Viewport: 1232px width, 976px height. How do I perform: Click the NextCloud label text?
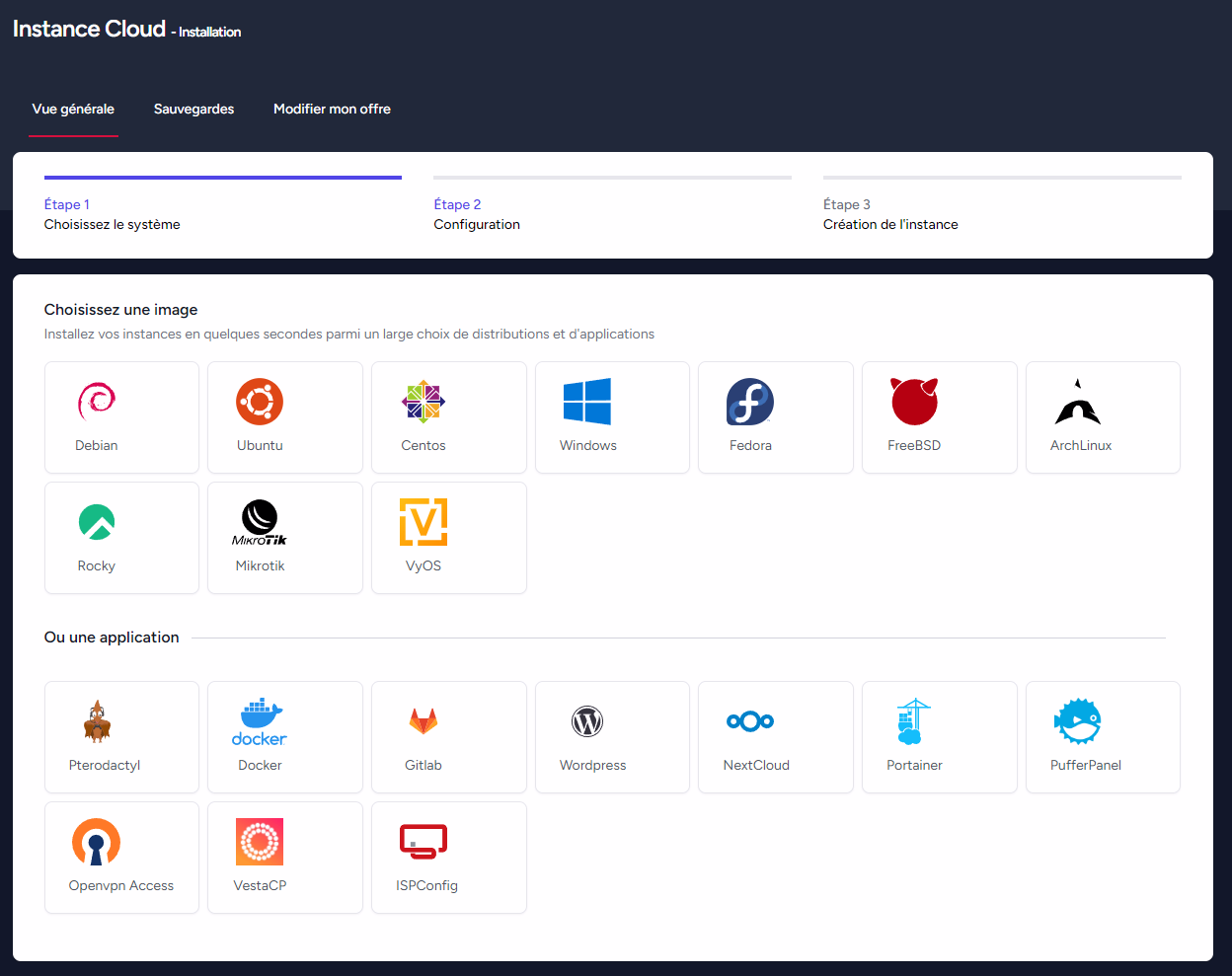point(756,765)
